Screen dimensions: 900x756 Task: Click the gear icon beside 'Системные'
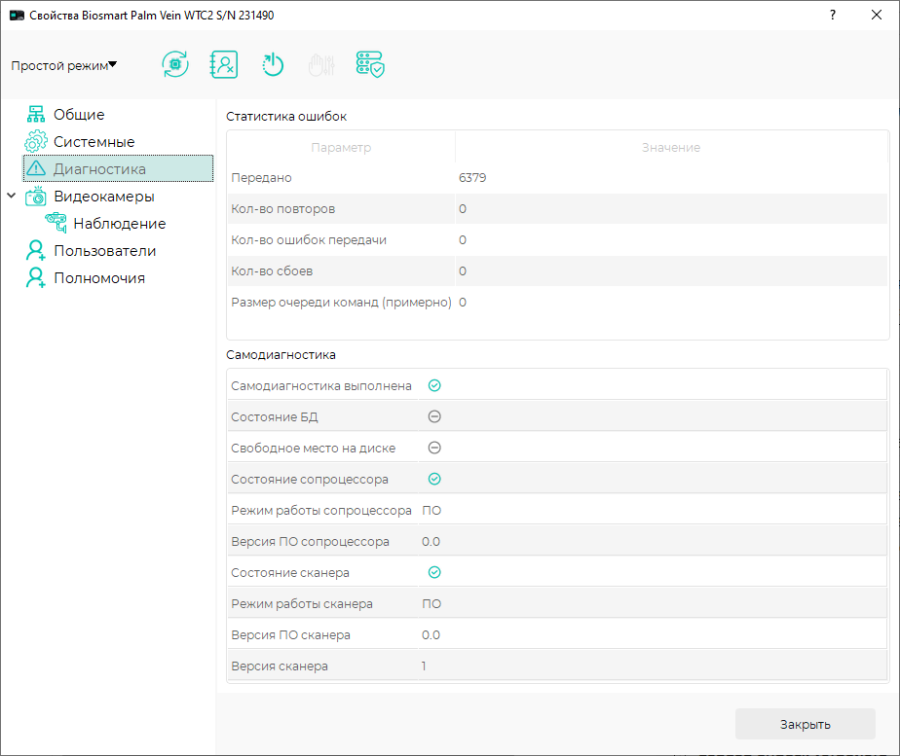tap(36, 141)
